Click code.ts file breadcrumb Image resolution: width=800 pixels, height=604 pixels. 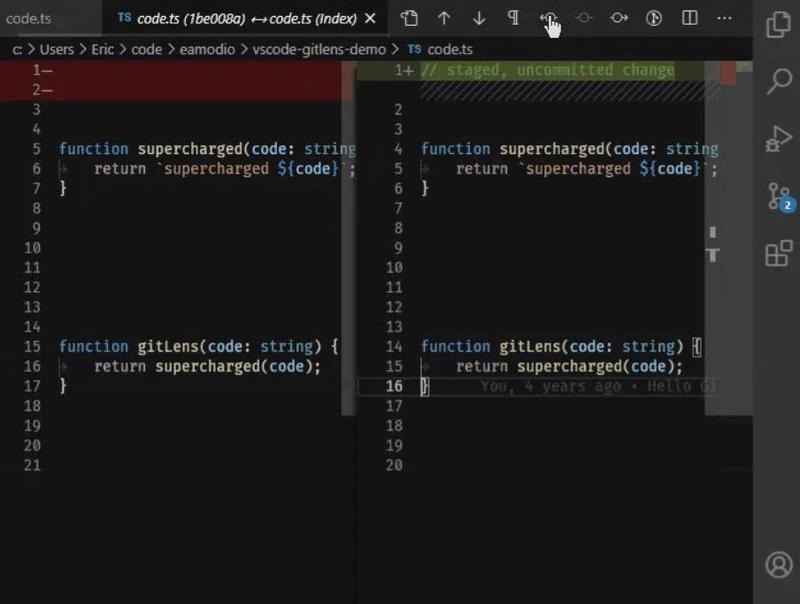pos(449,49)
